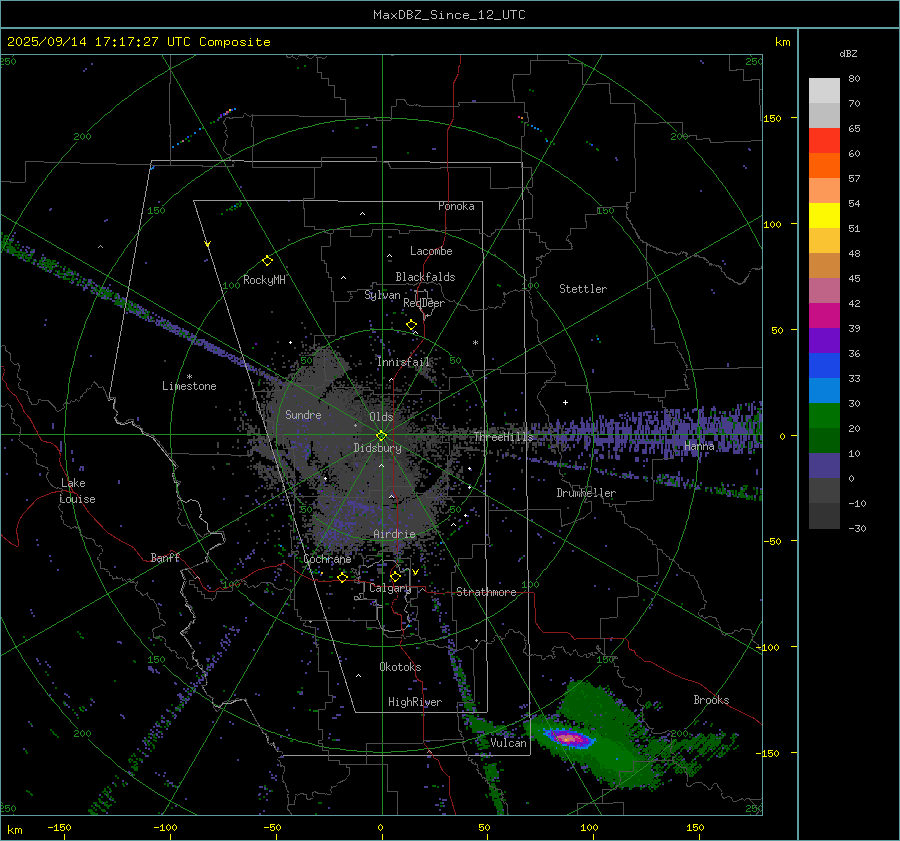The height and width of the screenshot is (841, 900).
Task: Click the white plus marker west of Stettler county
Action: point(565,402)
